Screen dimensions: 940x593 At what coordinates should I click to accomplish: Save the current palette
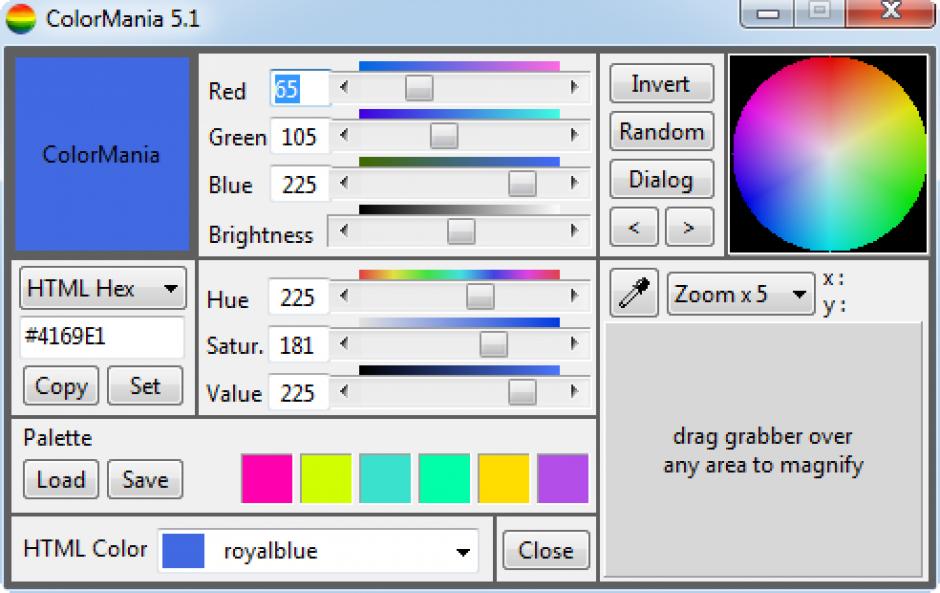click(145, 480)
